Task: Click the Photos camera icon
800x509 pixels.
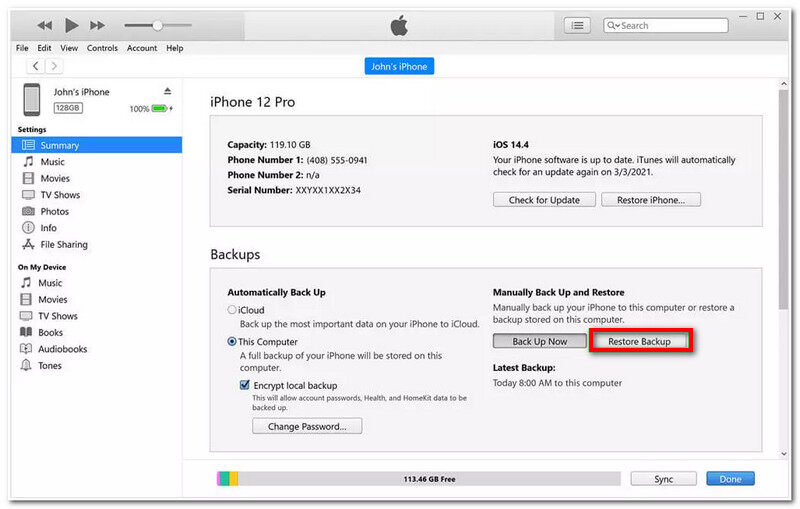Action: tap(29, 211)
